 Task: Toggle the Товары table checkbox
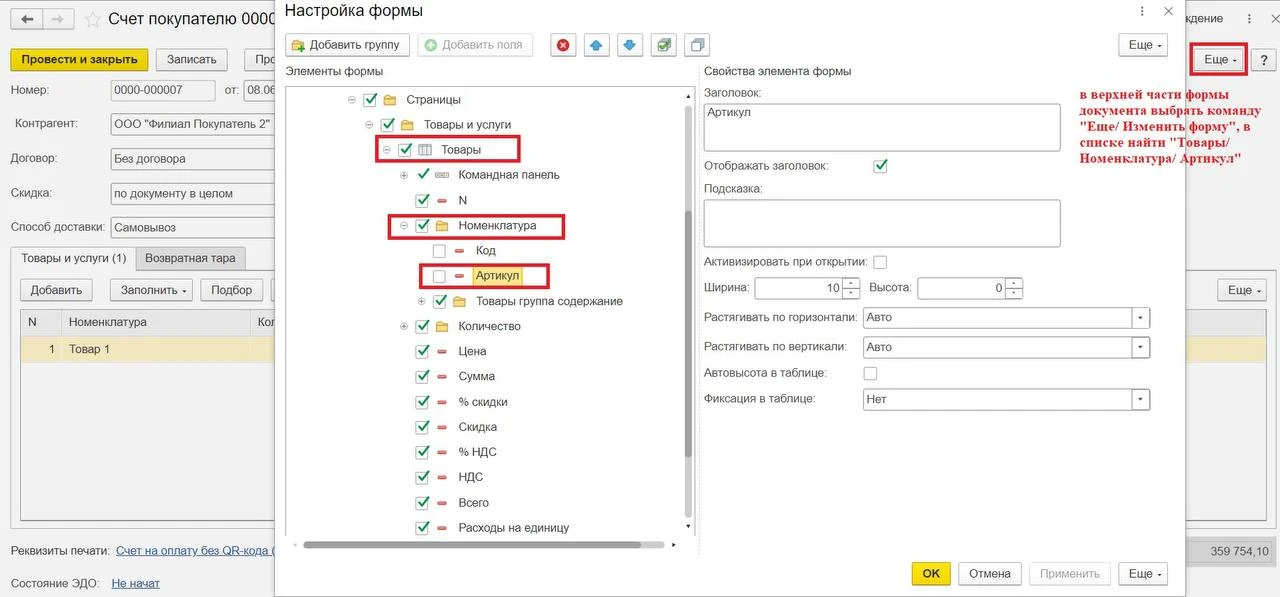[x=405, y=150]
